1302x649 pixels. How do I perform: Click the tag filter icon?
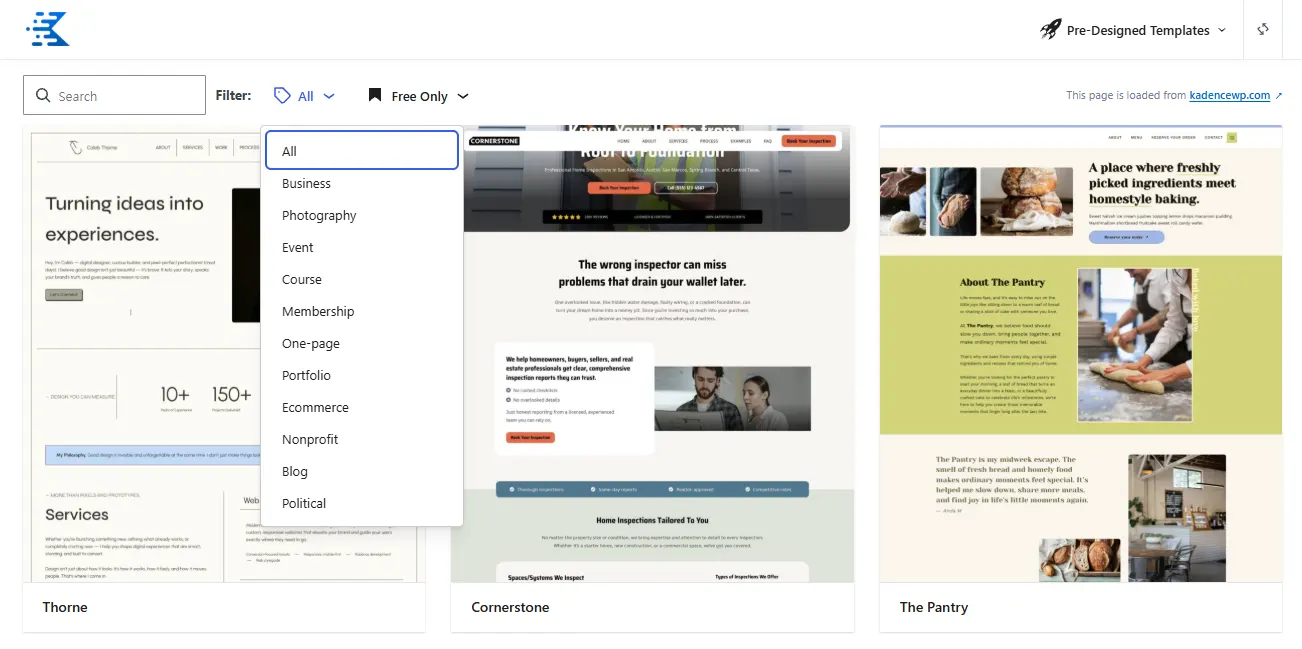coord(282,96)
